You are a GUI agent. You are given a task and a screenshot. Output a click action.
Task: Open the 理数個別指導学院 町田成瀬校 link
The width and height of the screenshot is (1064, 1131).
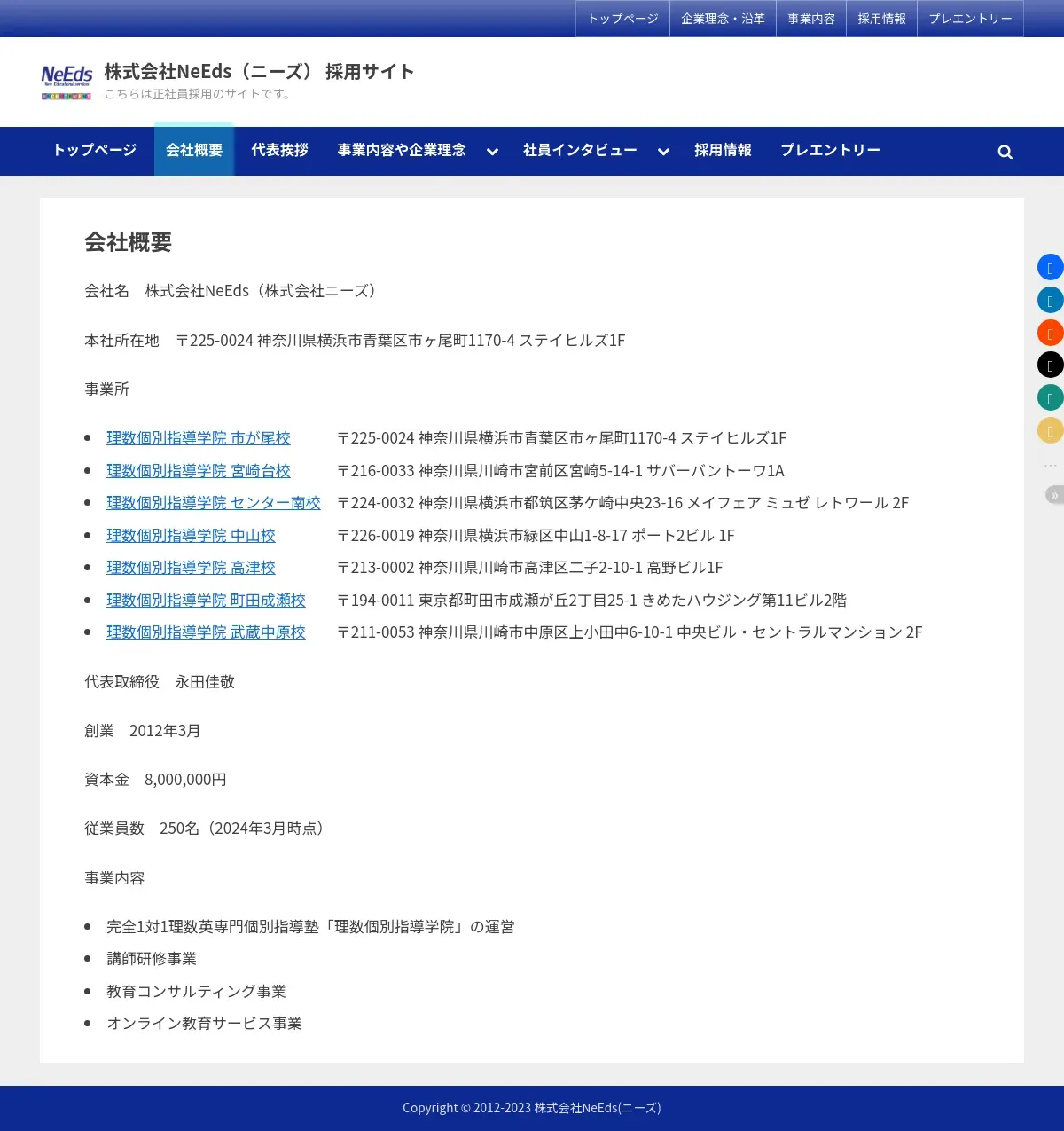point(206,601)
